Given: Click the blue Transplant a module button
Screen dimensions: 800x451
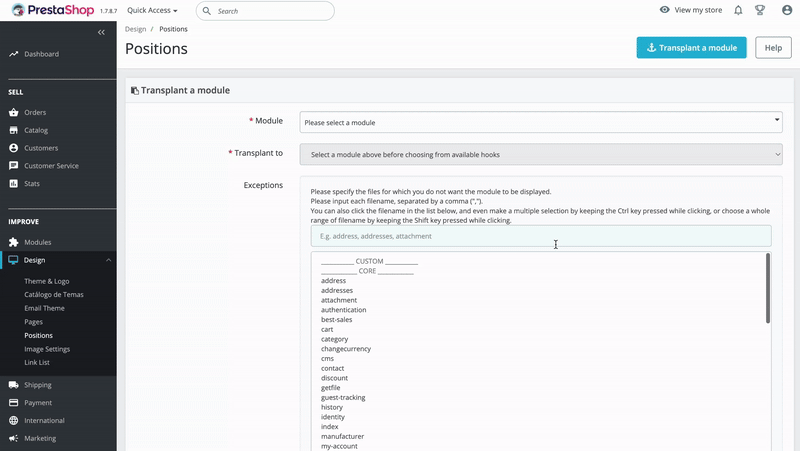Looking at the screenshot, I should point(691,47).
